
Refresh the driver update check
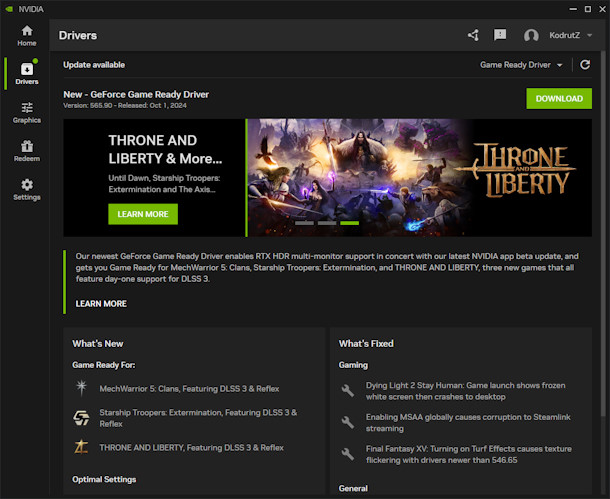click(585, 65)
